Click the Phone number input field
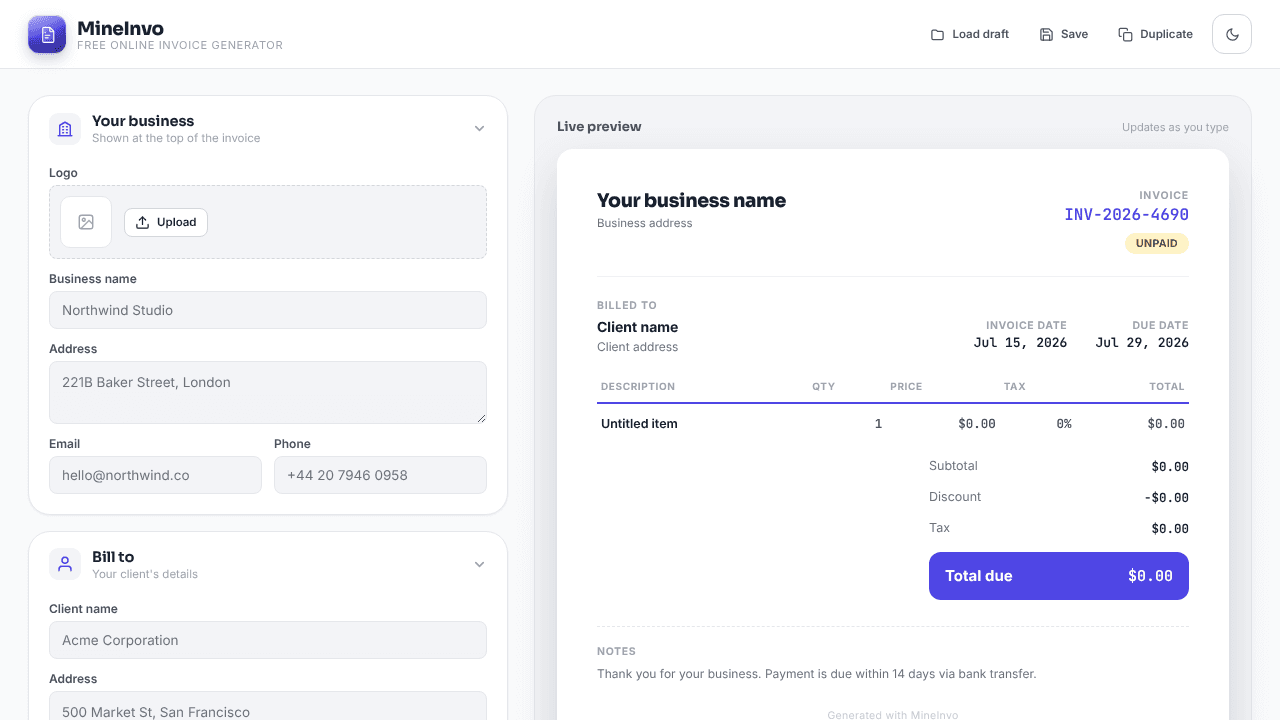 click(380, 475)
